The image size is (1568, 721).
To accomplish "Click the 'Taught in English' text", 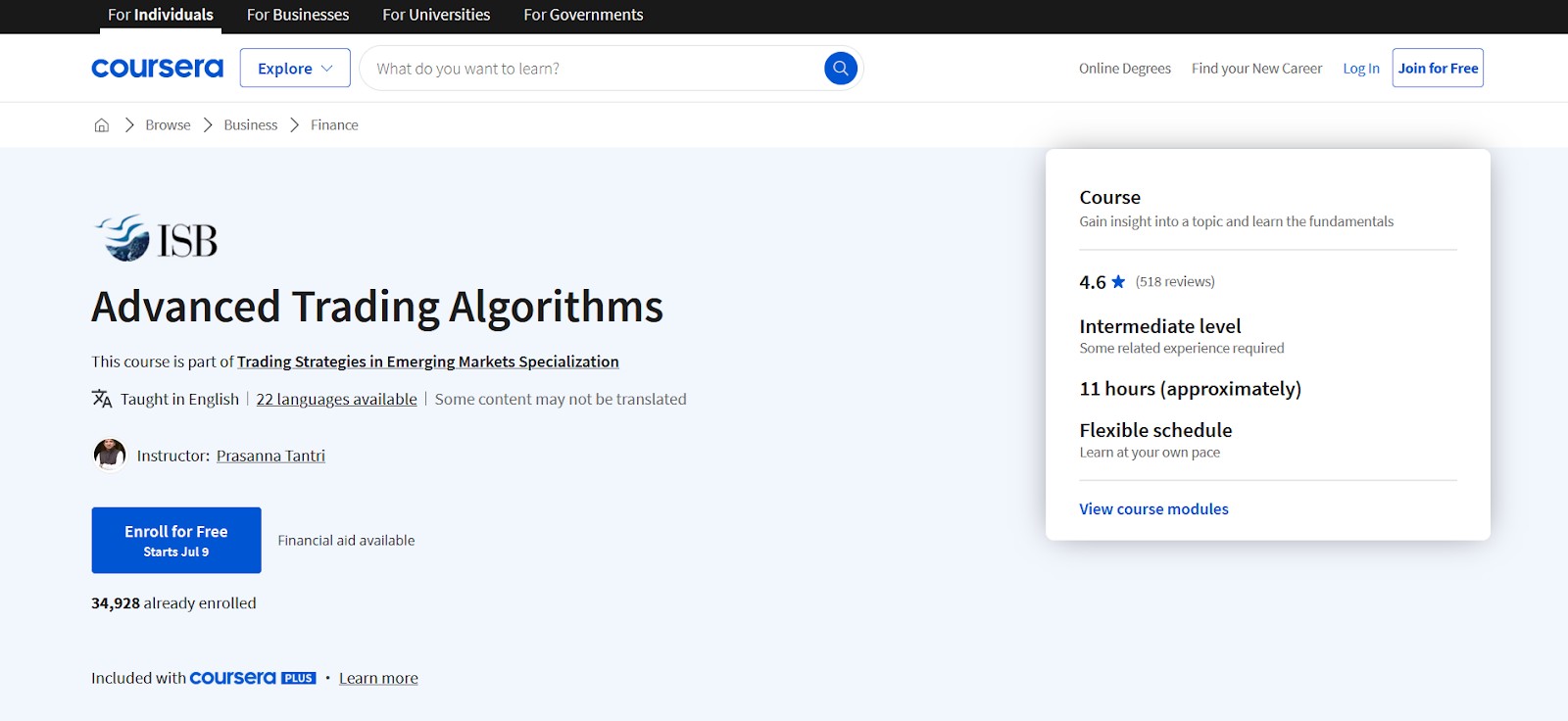I will point(179,399).
